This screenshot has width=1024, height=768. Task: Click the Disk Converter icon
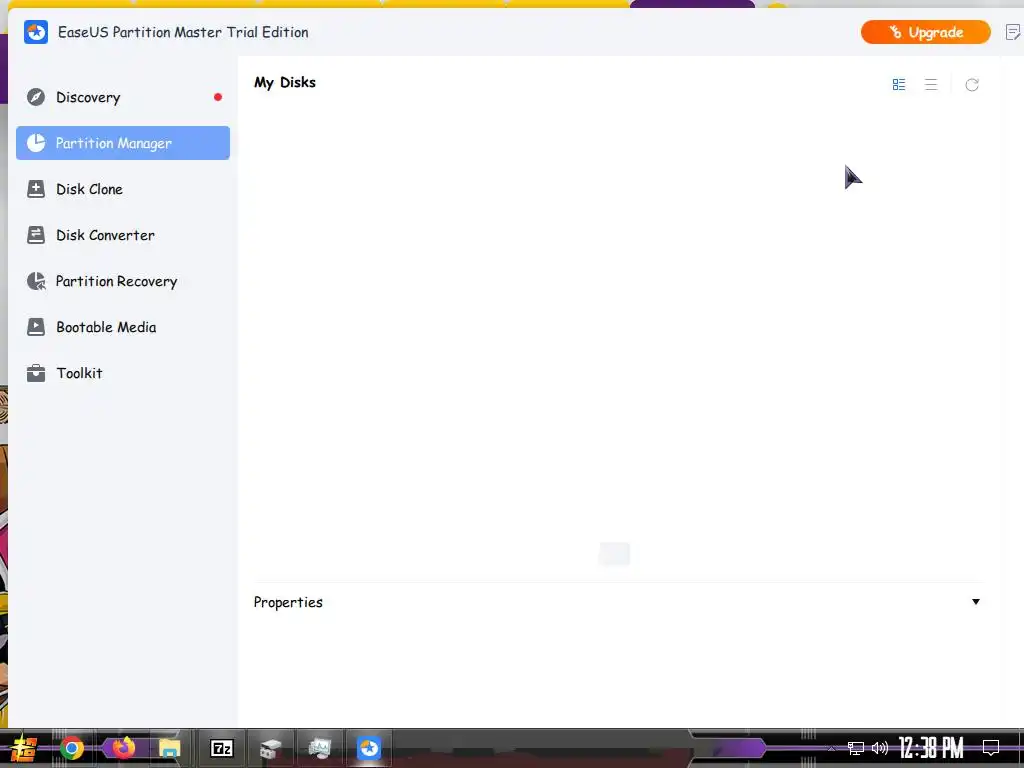[x=36, y=235]
